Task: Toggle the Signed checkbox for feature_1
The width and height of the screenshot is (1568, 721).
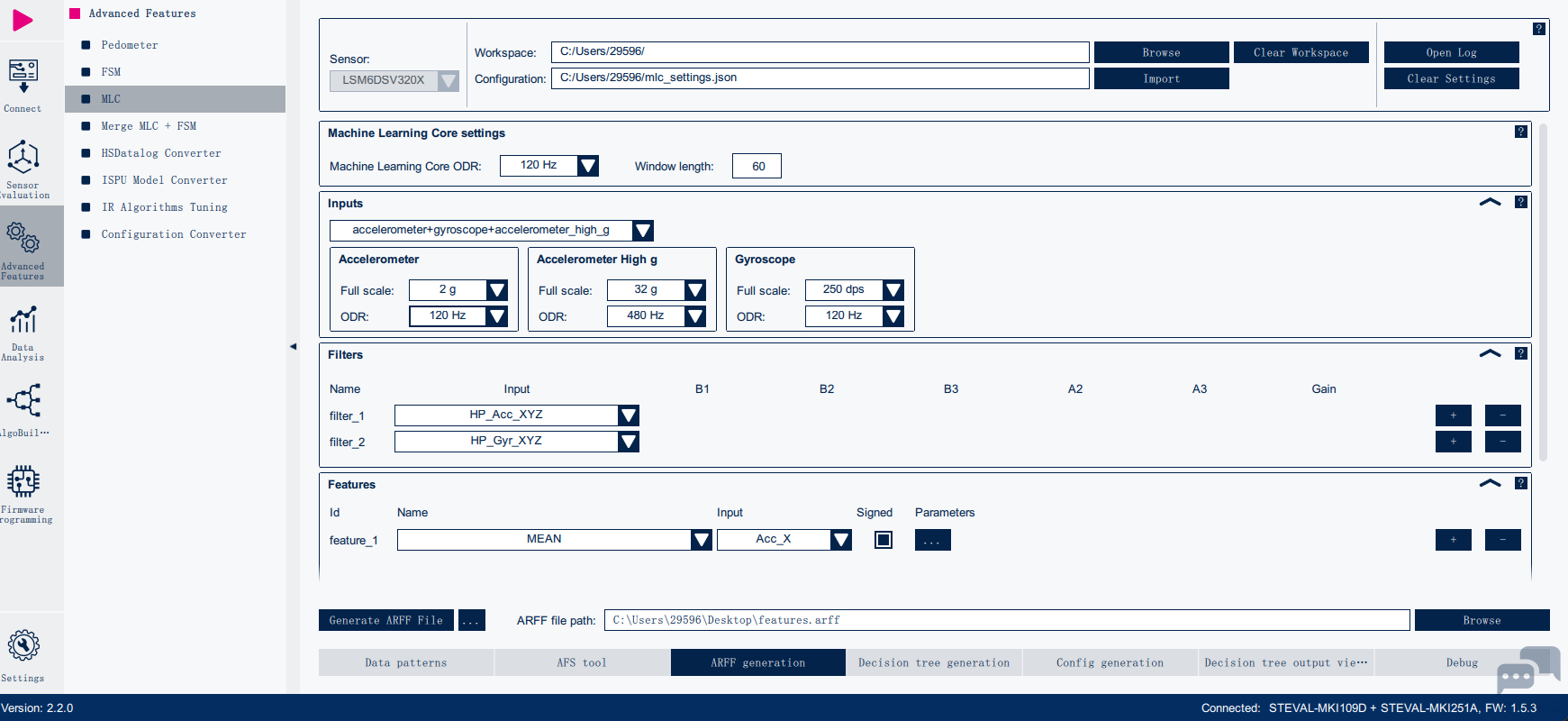Action: point(884,540)
